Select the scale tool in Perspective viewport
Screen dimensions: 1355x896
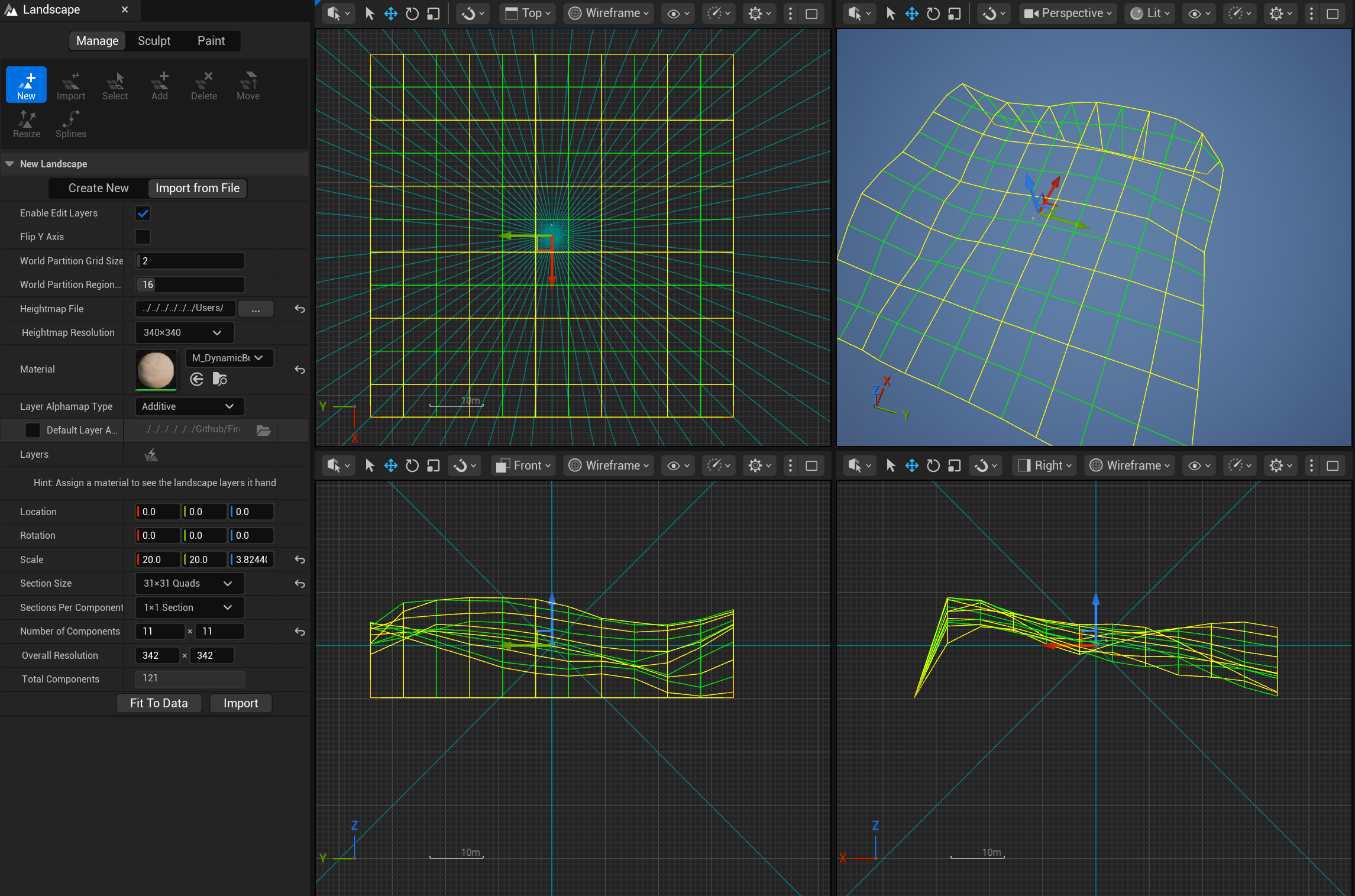(954, 14)
